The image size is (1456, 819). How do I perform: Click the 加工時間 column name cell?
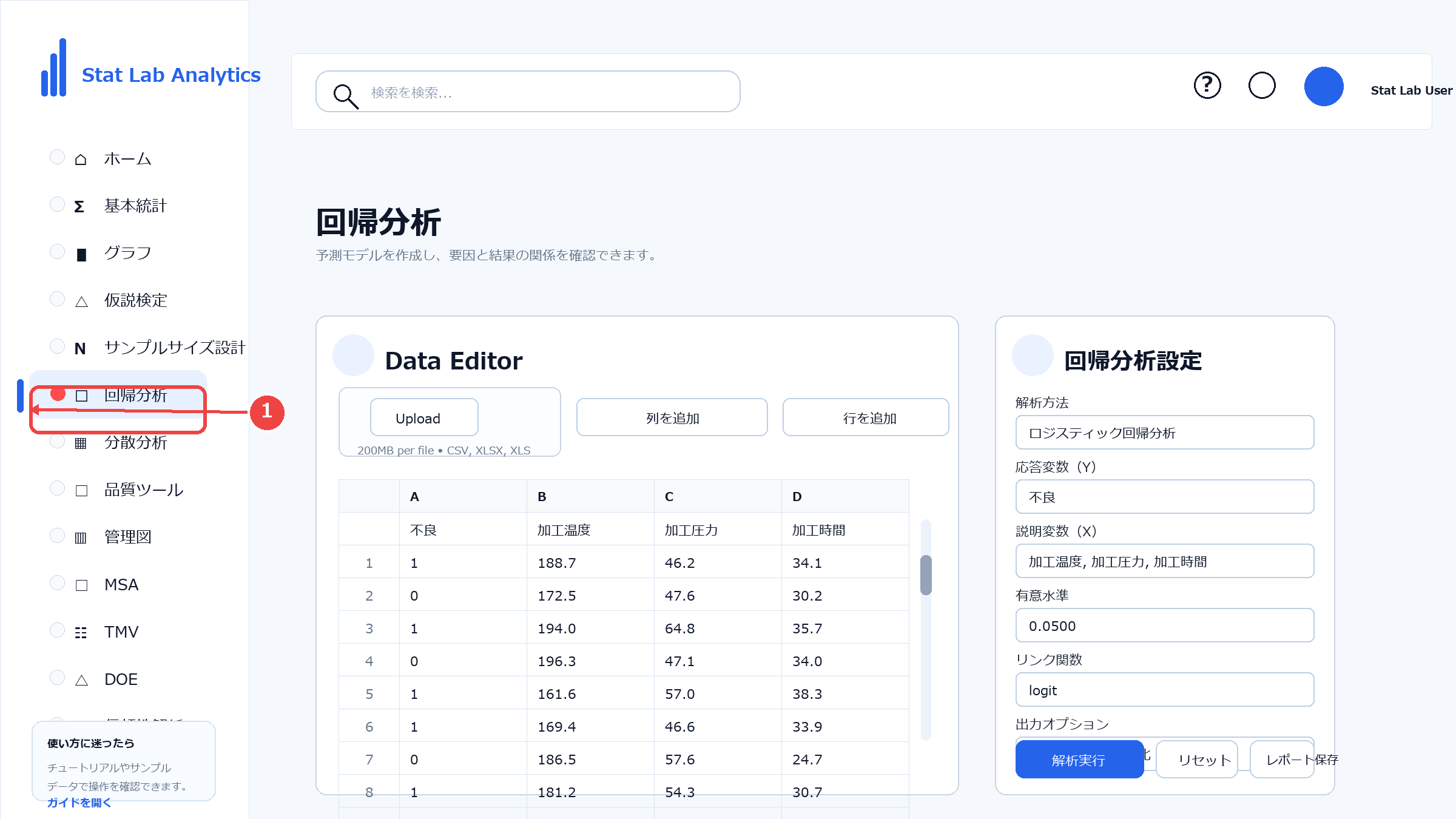click(845, 530)
